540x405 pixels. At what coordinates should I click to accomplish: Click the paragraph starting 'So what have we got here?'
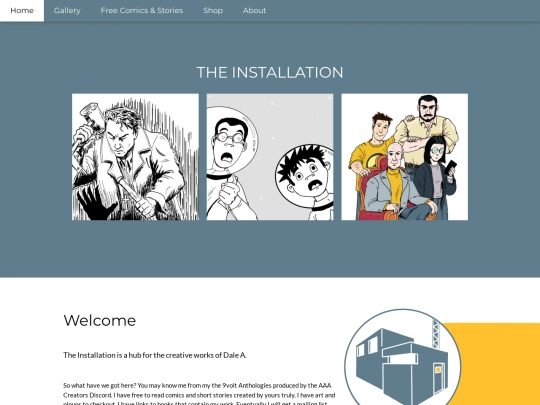click(x=199, y=394)
